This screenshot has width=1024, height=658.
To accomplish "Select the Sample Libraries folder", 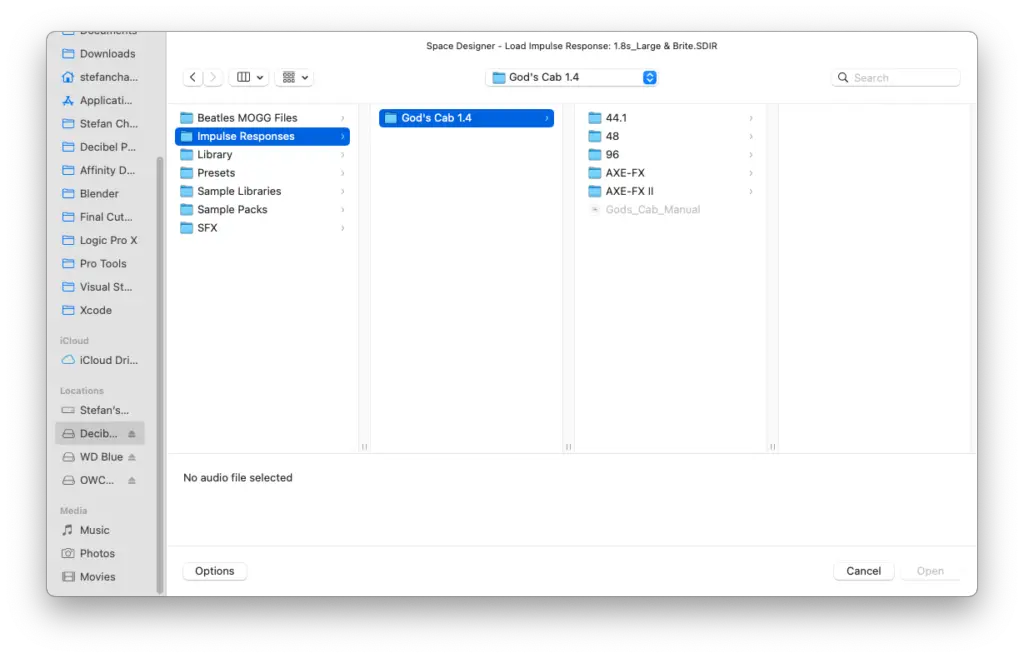I will [x=263, y=191].
